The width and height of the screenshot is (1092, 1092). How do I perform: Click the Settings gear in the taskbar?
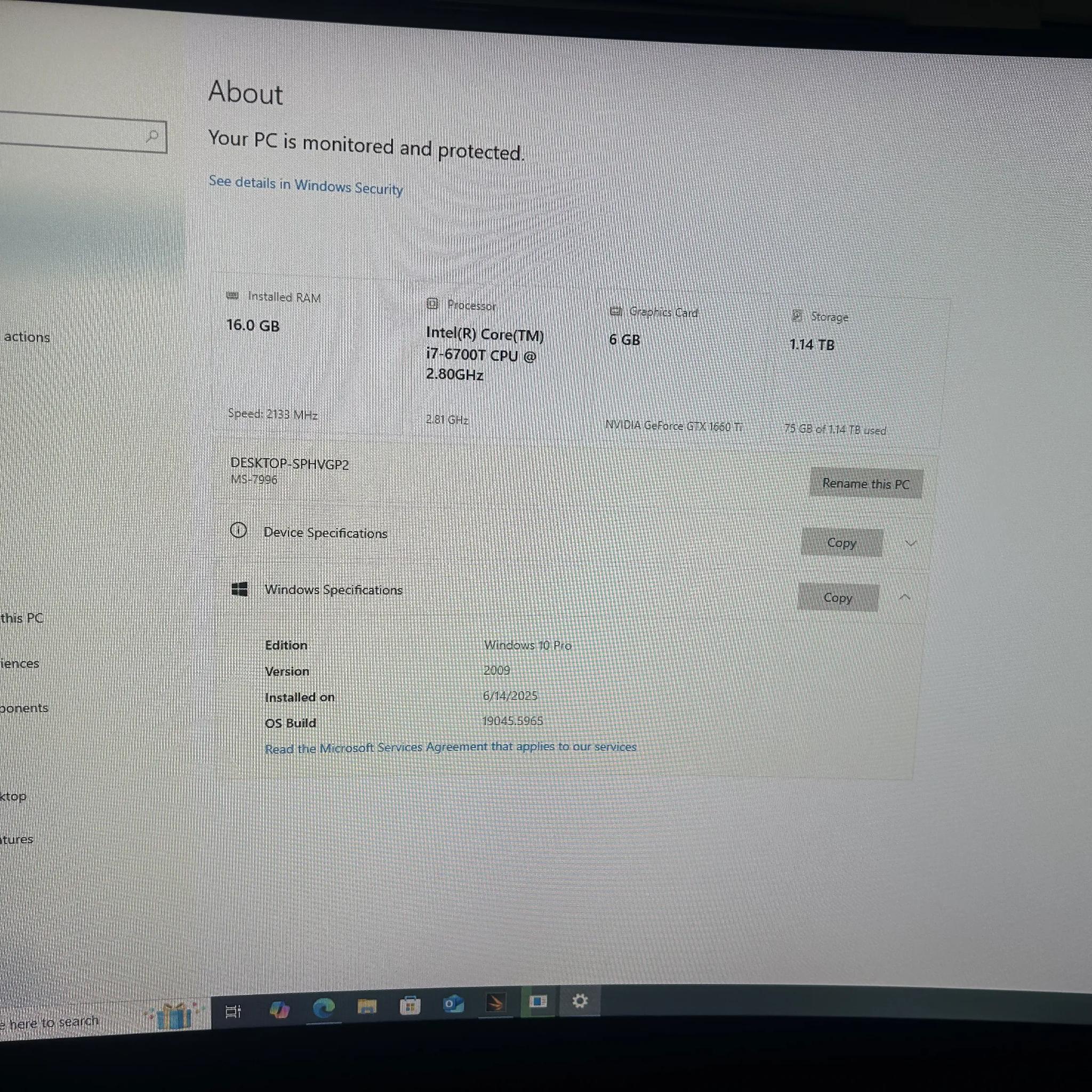580,1000
